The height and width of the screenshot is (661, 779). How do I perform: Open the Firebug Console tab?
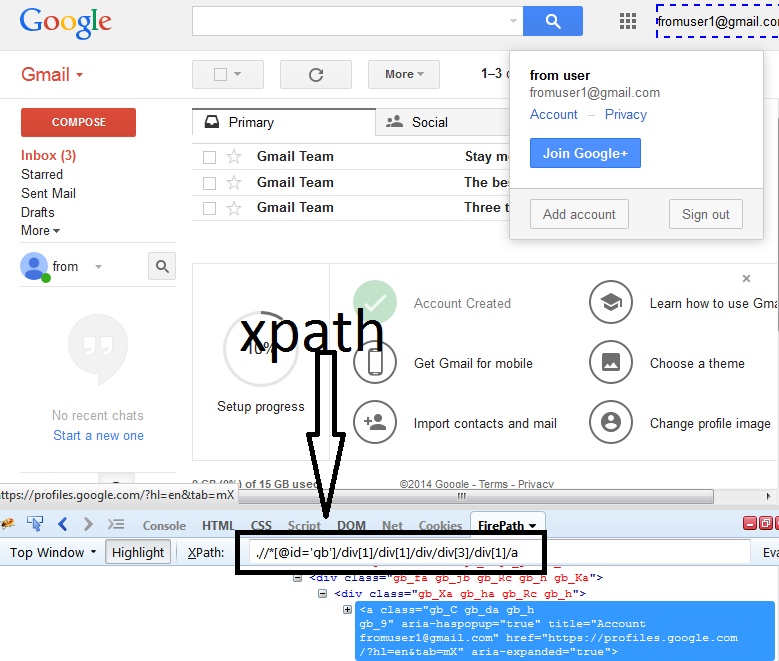164,526
